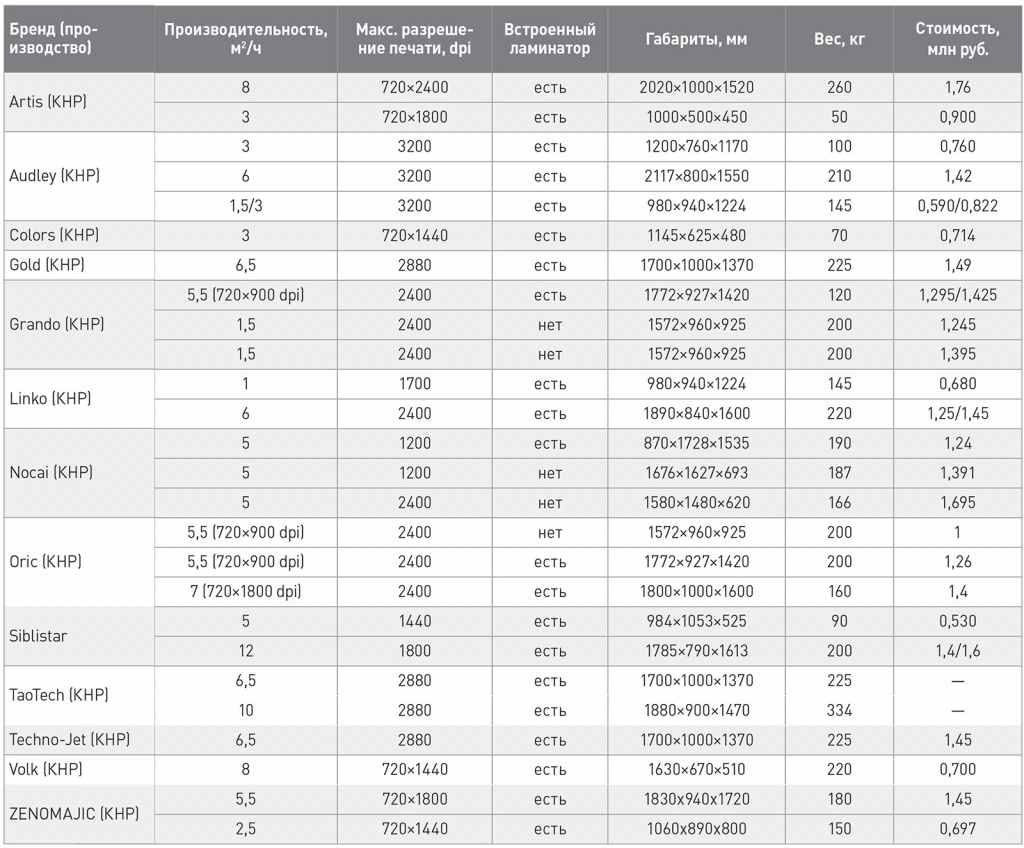Image resolution: width=1024 pixels, height=848 pixels.
Task: Select the 'TaoTech (KHP)' brand cell
Action: 78,695
